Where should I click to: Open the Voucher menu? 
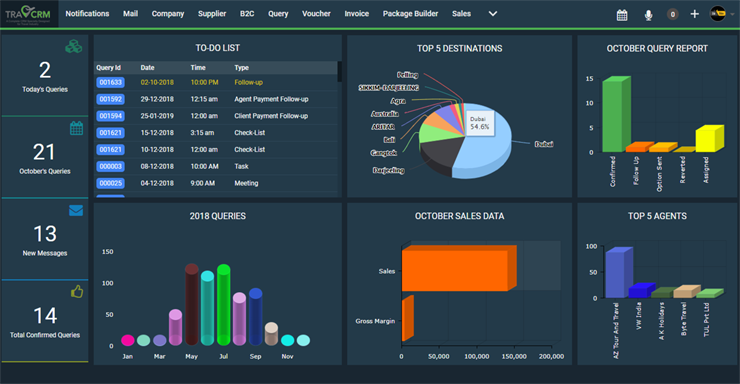point(316,14)
